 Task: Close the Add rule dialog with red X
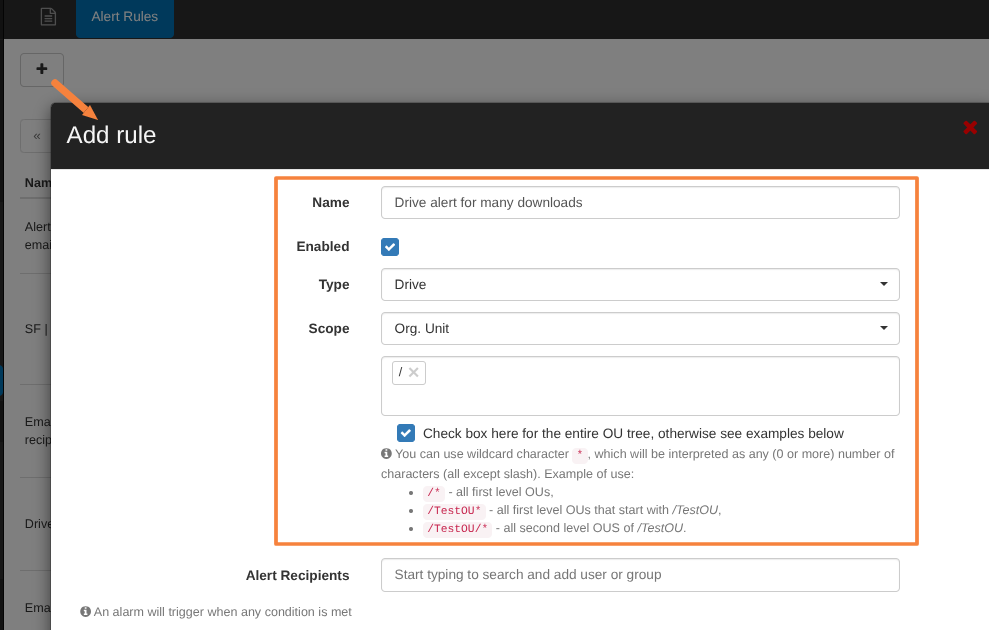[x=969, y=128]
